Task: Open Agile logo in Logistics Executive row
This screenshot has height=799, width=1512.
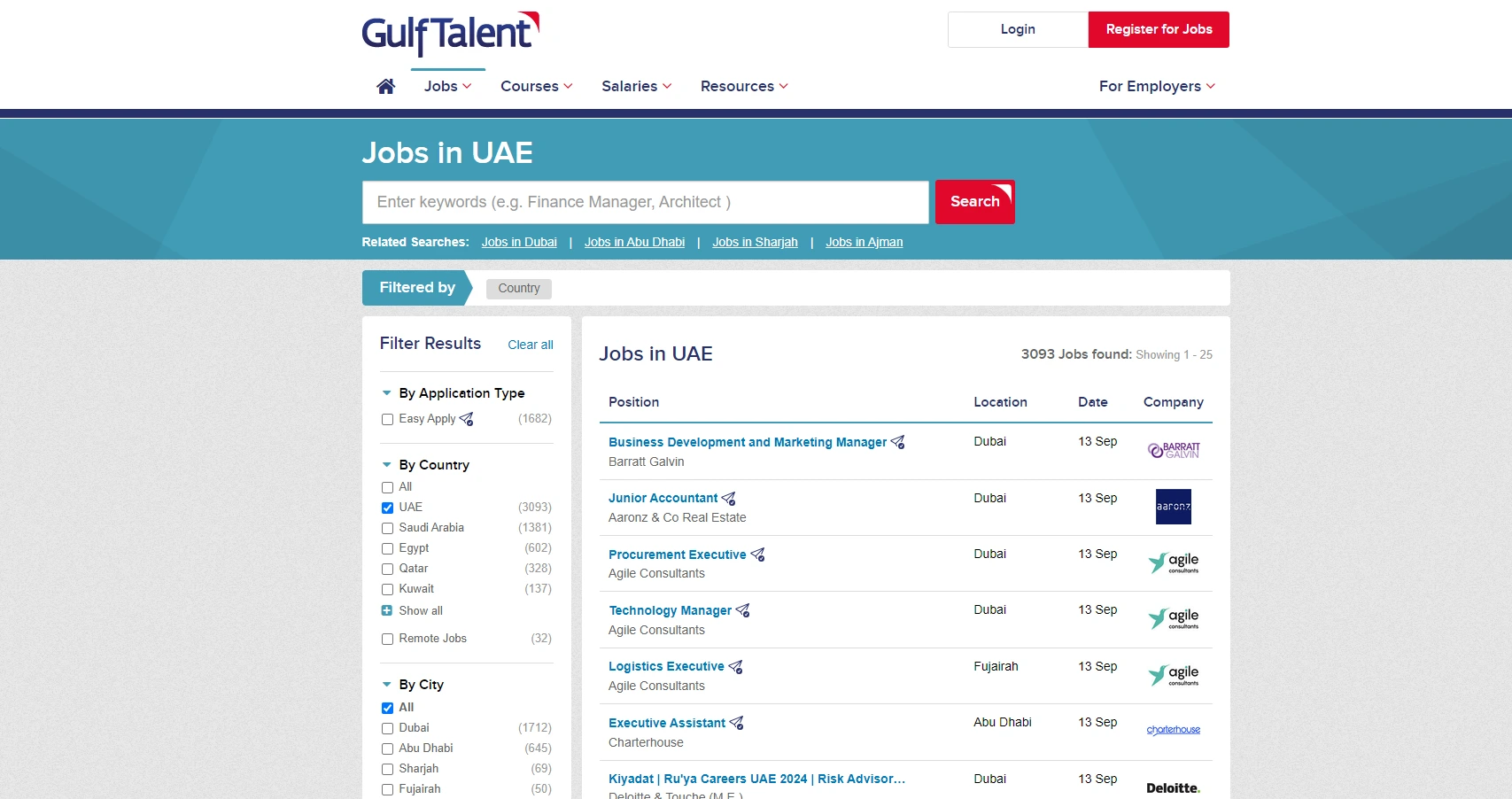Action: point(1174,675)
